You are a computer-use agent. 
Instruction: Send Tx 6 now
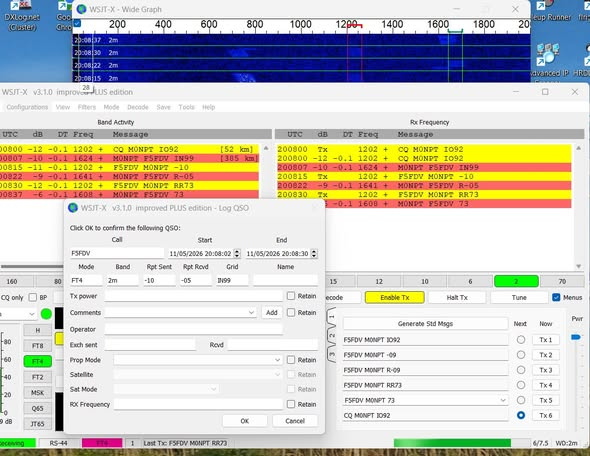click(546, 415)
